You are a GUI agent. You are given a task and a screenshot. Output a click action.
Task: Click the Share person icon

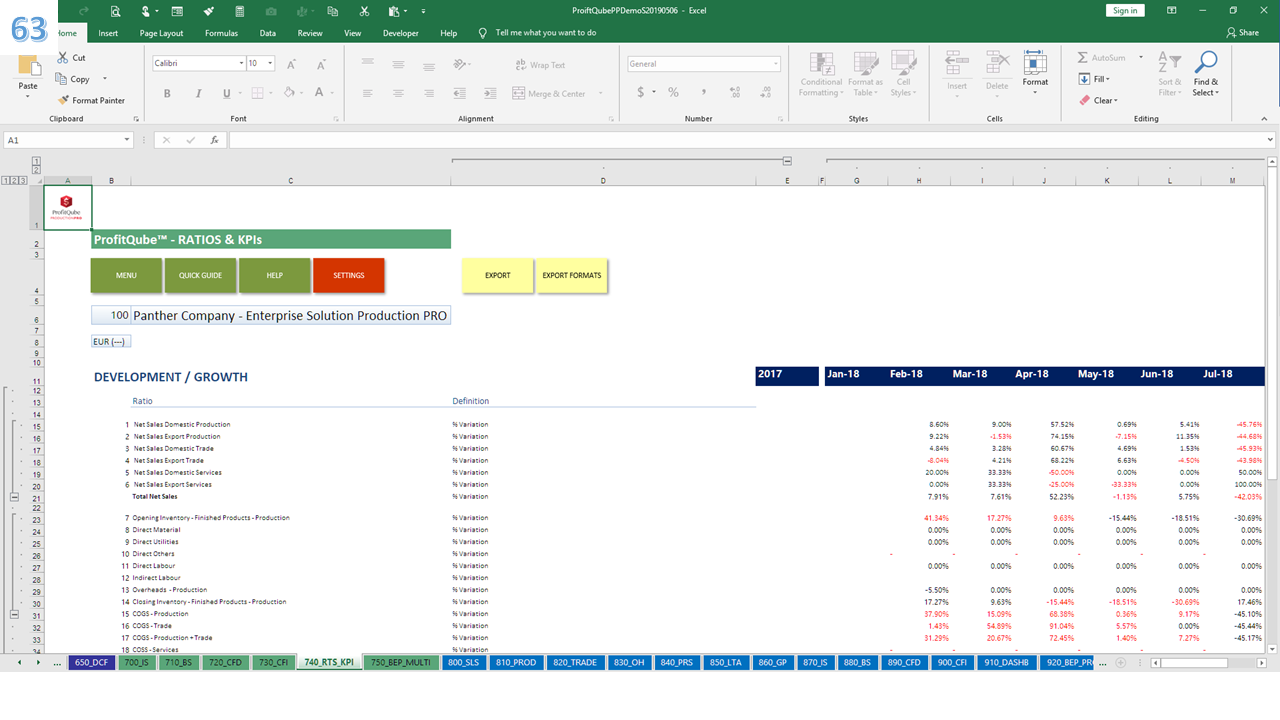[1231, 33]
